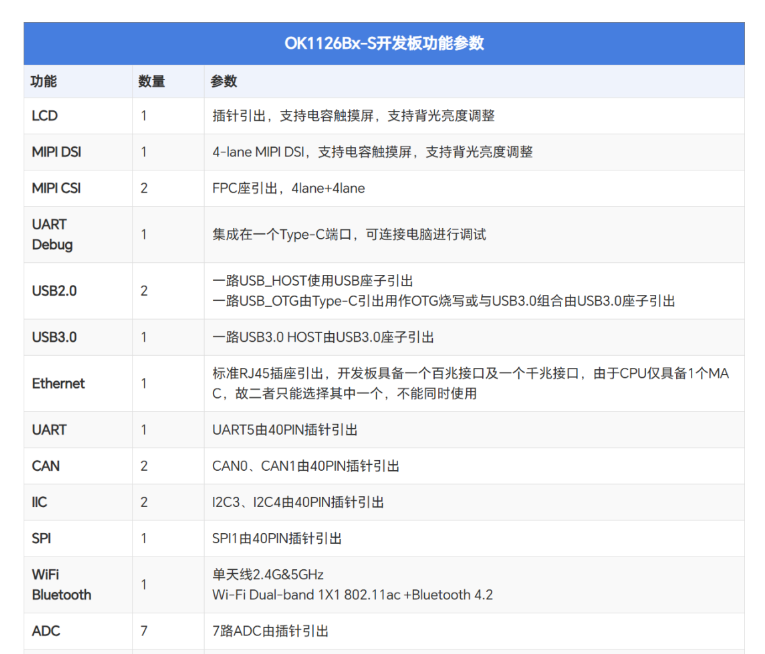Select the UART Debug row label
Viewport: 765px width, 654px height.
(52, 234)
